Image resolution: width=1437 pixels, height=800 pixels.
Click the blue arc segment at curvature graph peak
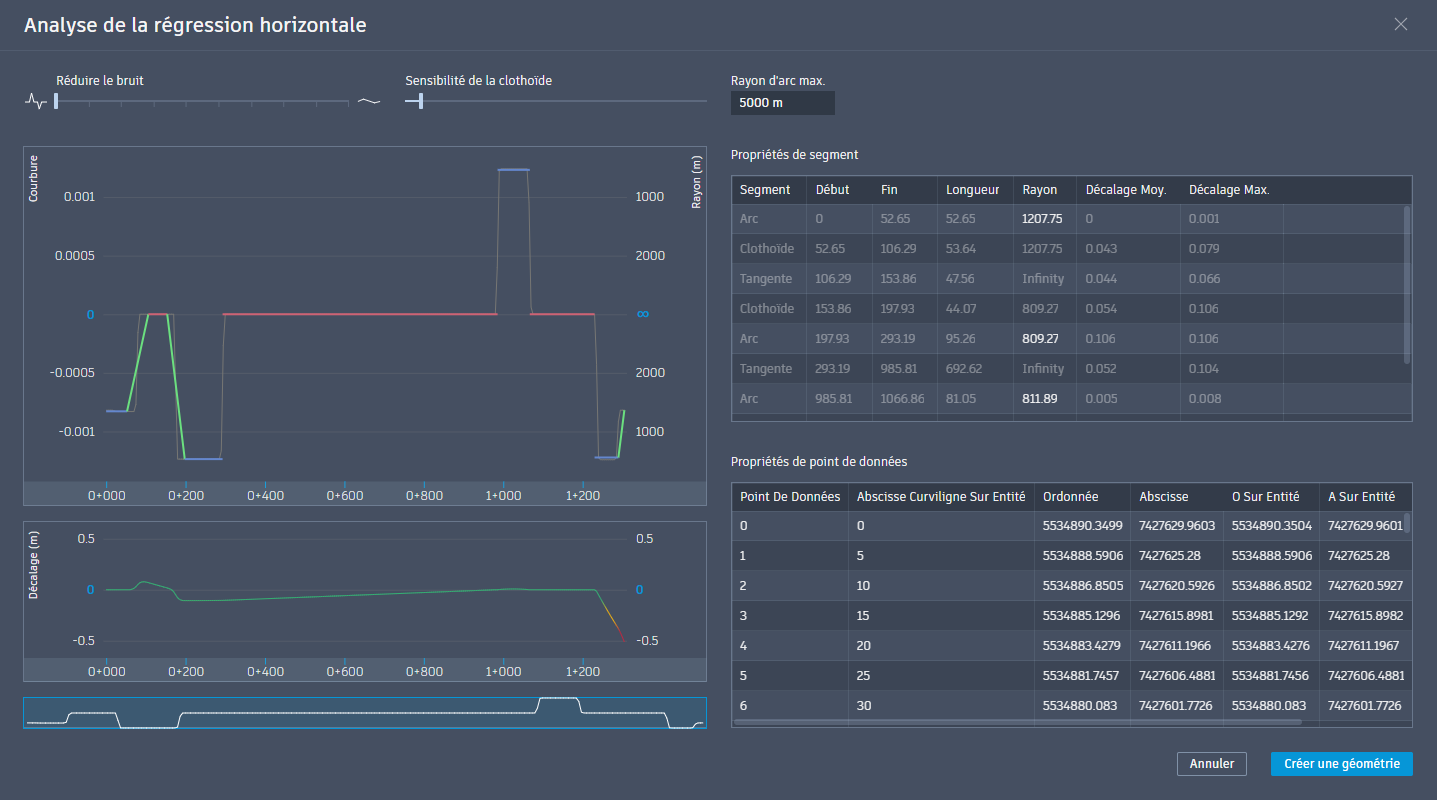513,170
